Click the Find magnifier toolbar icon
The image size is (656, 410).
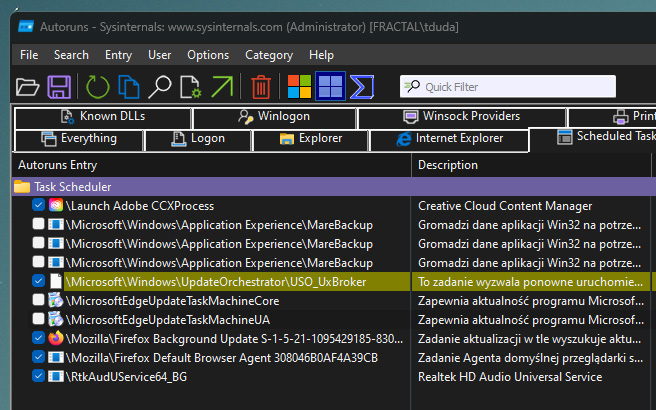(x=159, y=87)
